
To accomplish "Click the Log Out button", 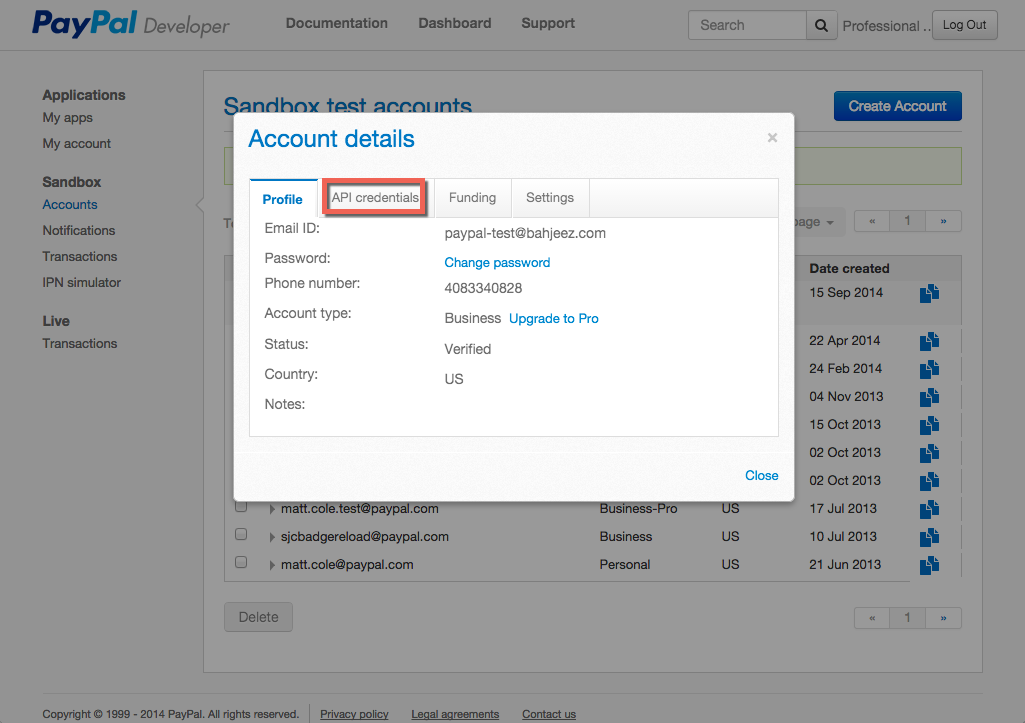I will click(x=964, y=25).
